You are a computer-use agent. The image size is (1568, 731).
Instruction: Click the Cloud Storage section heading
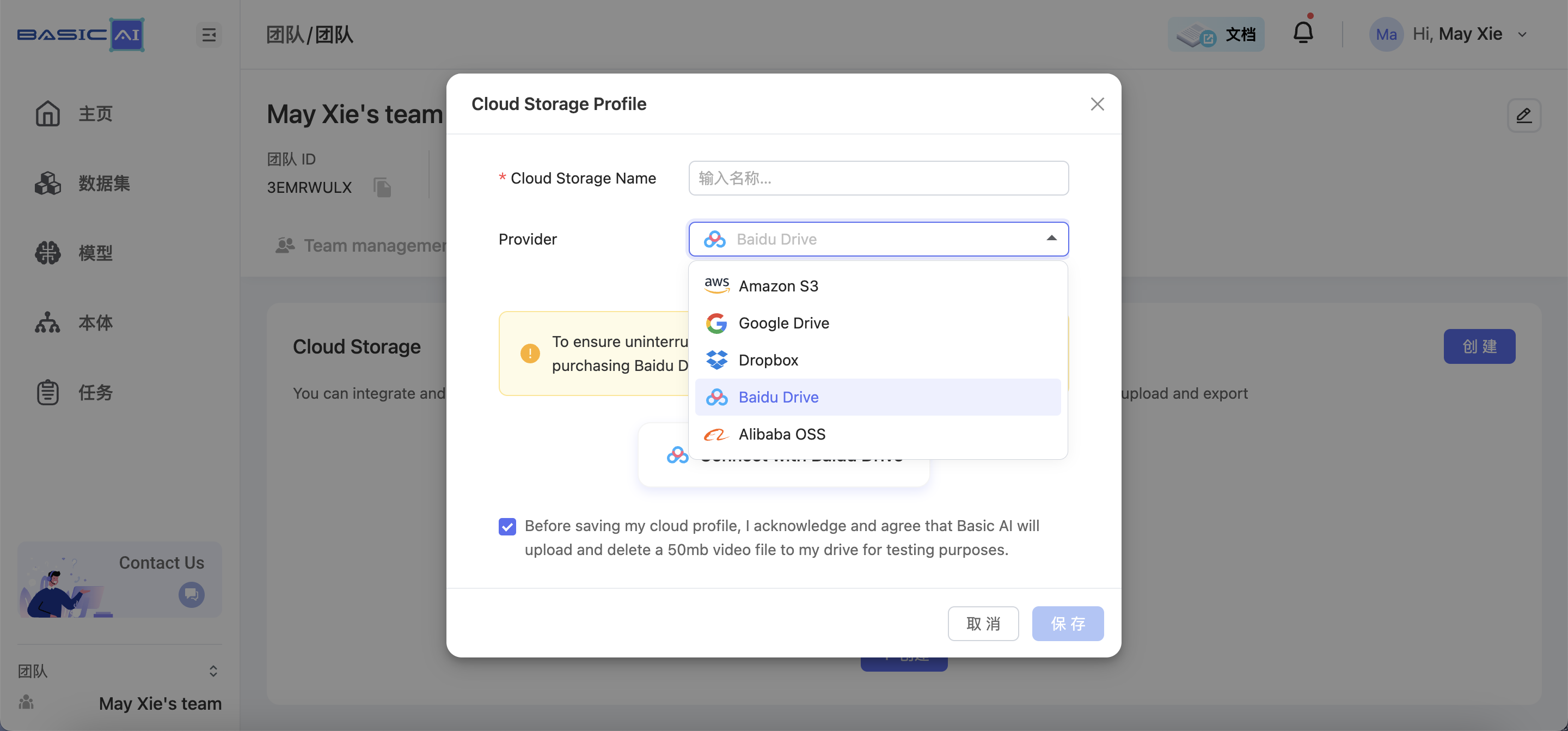pos(357,346)
